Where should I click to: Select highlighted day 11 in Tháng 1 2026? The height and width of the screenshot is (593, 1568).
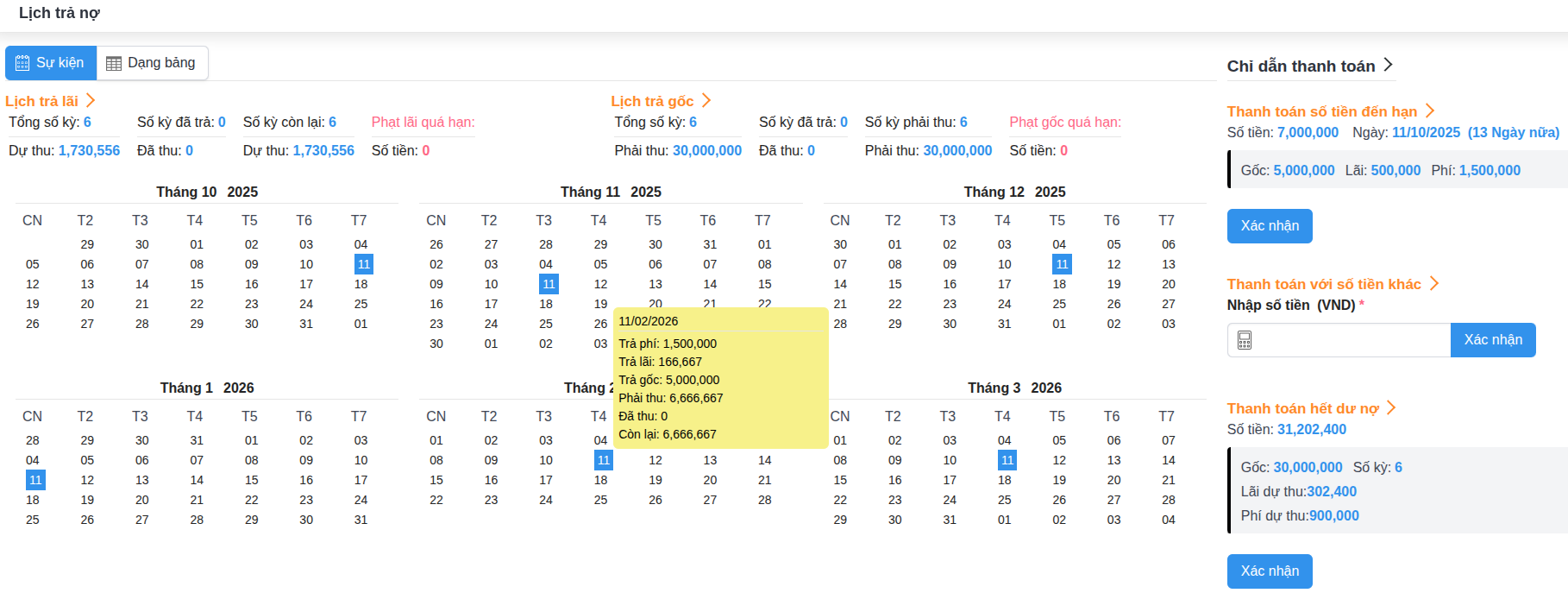click(x=35, y=480)
